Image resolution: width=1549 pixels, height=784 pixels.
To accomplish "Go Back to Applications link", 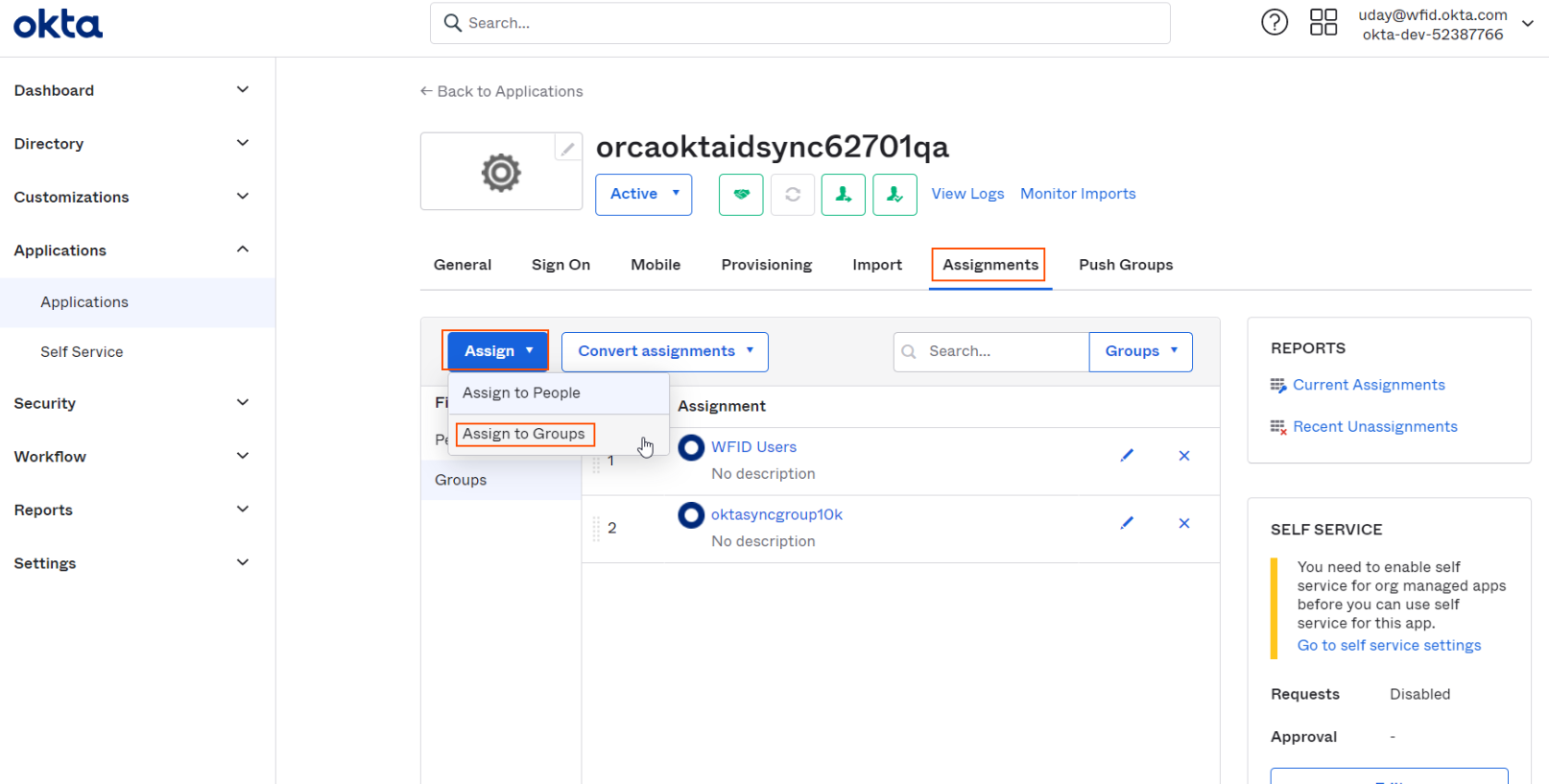I will coord(501,91).
